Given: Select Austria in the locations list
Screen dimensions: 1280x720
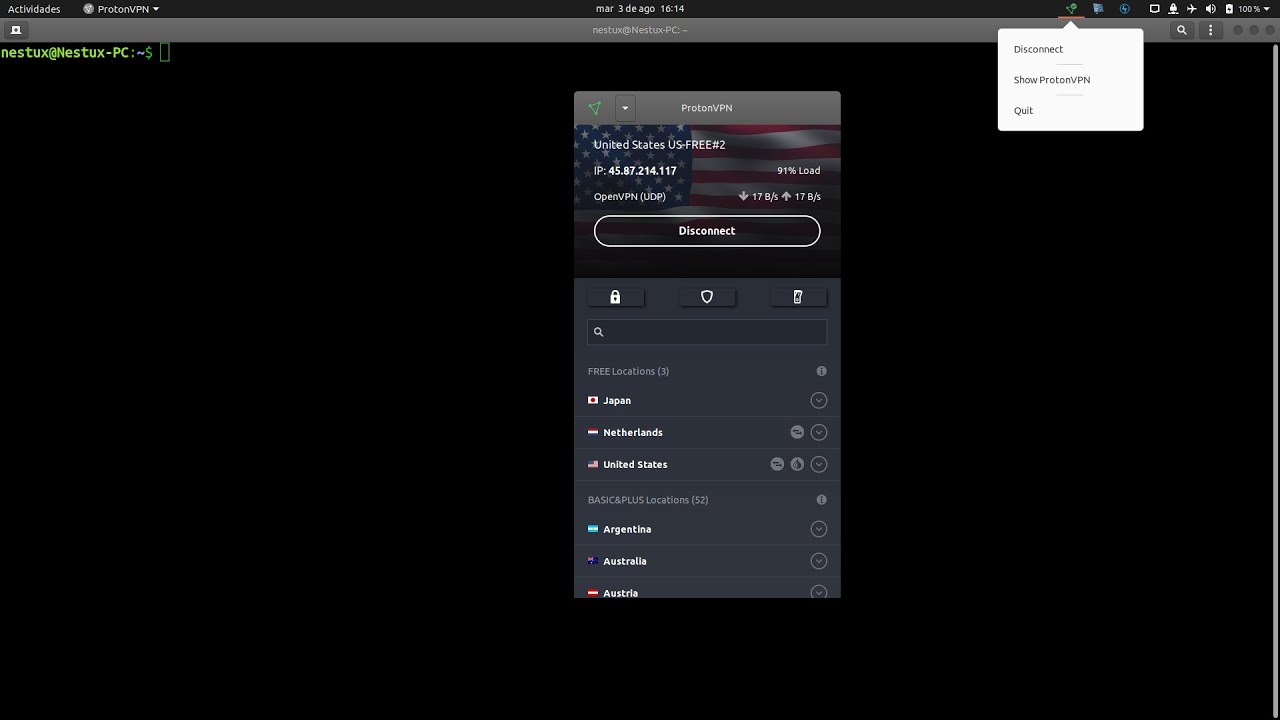Looking at the screenshot, I should tap(620, 593).
